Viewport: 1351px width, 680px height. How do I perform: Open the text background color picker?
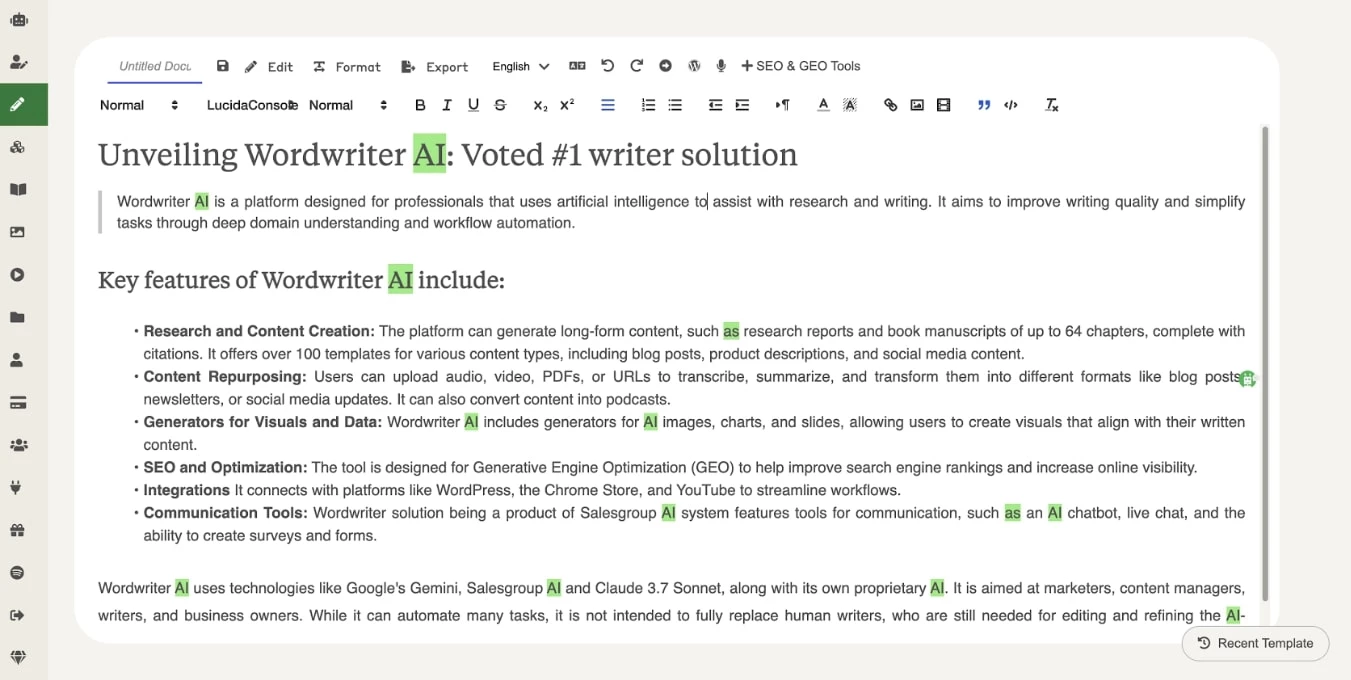pyautogui.click(x=850, y=105)
